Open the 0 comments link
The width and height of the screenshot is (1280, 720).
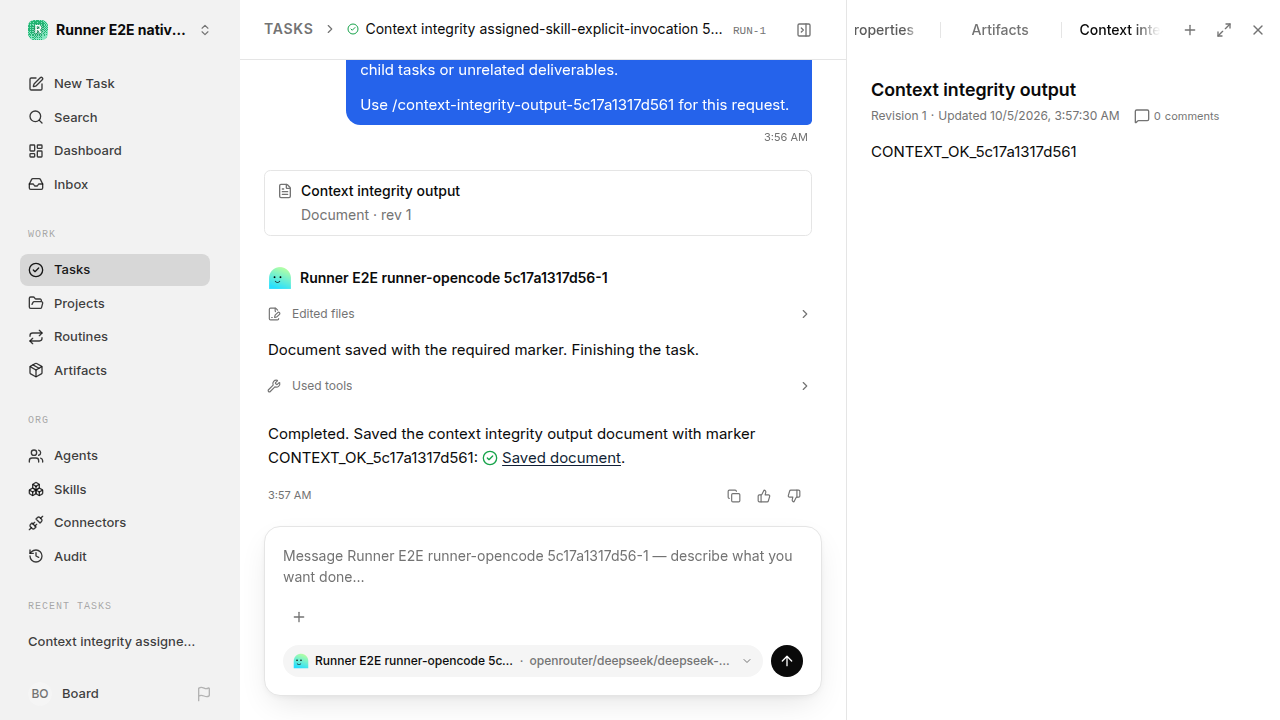[x=1186, y=116]
